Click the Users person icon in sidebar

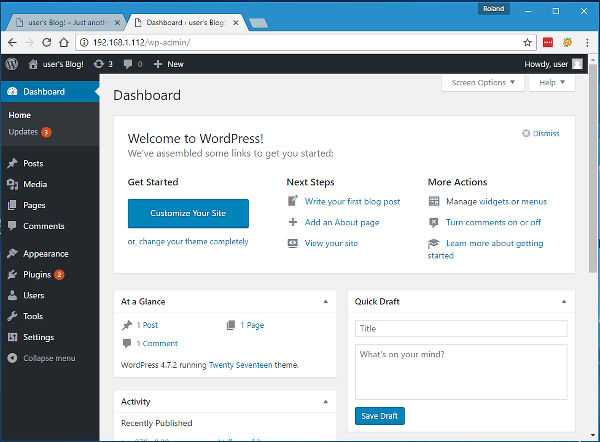coord(12,295)
